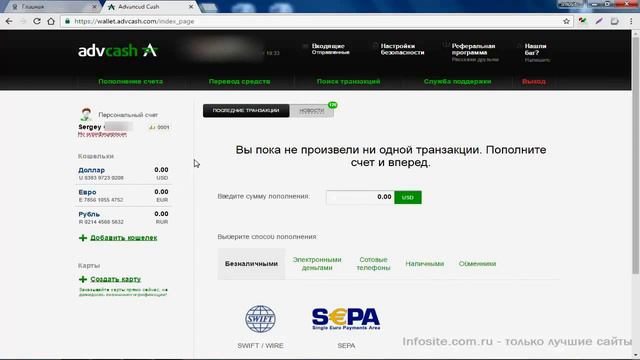Choose the SEPA payment logo
640x360 pixels.
[346, 319]
